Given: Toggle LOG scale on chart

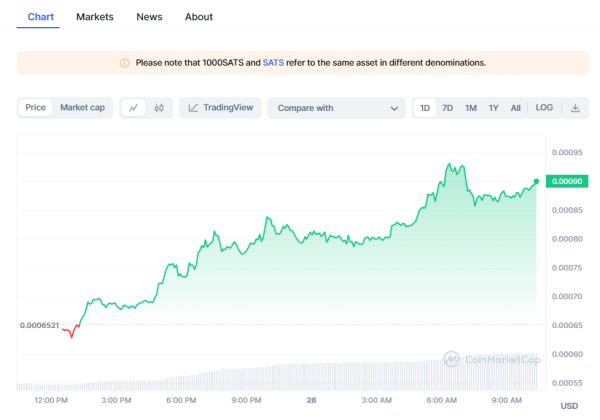Looking at the screenshot, I should [544, 108].
